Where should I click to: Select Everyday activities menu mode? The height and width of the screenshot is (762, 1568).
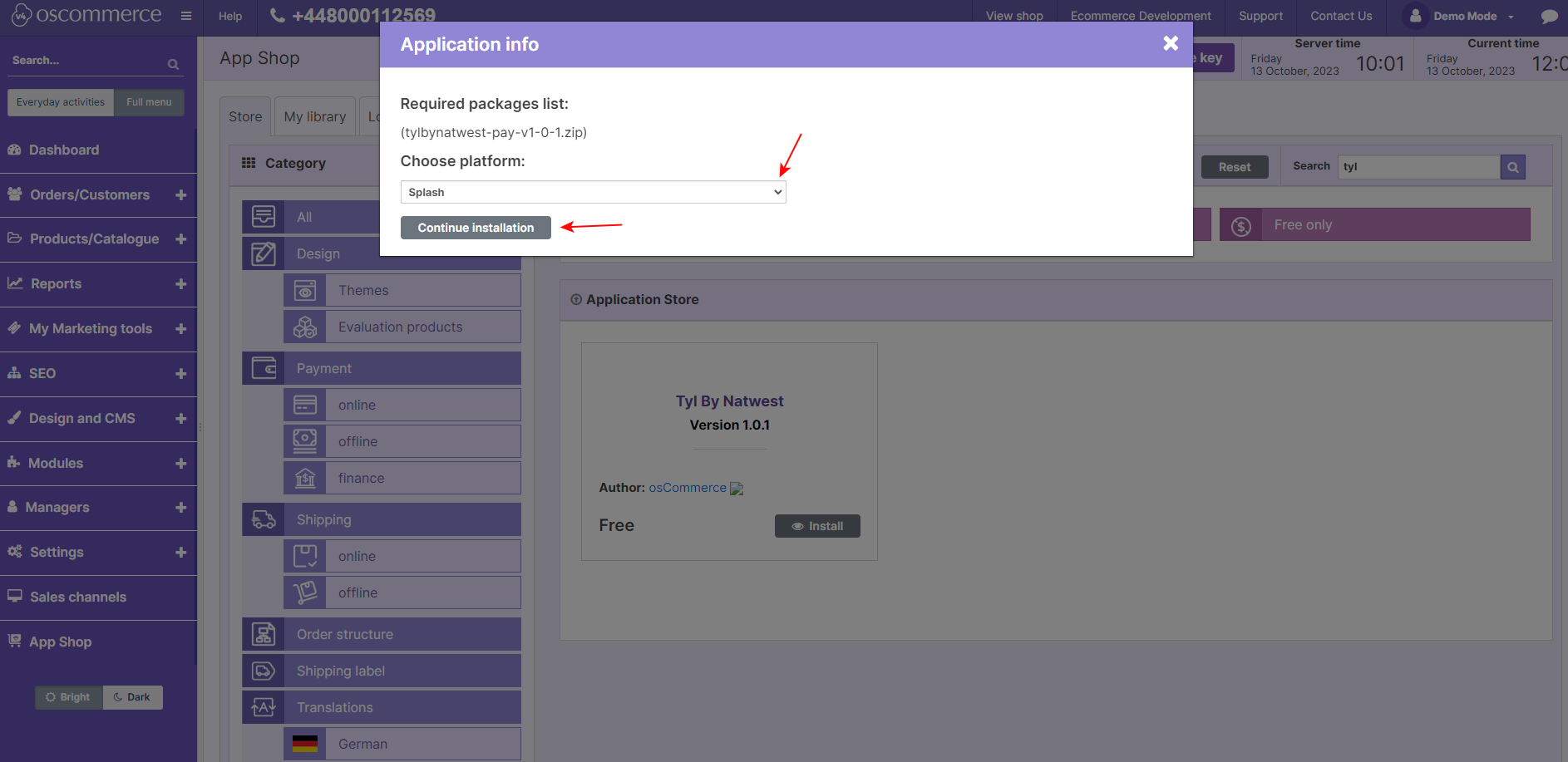pyautogui.click(x=61, y=102)
